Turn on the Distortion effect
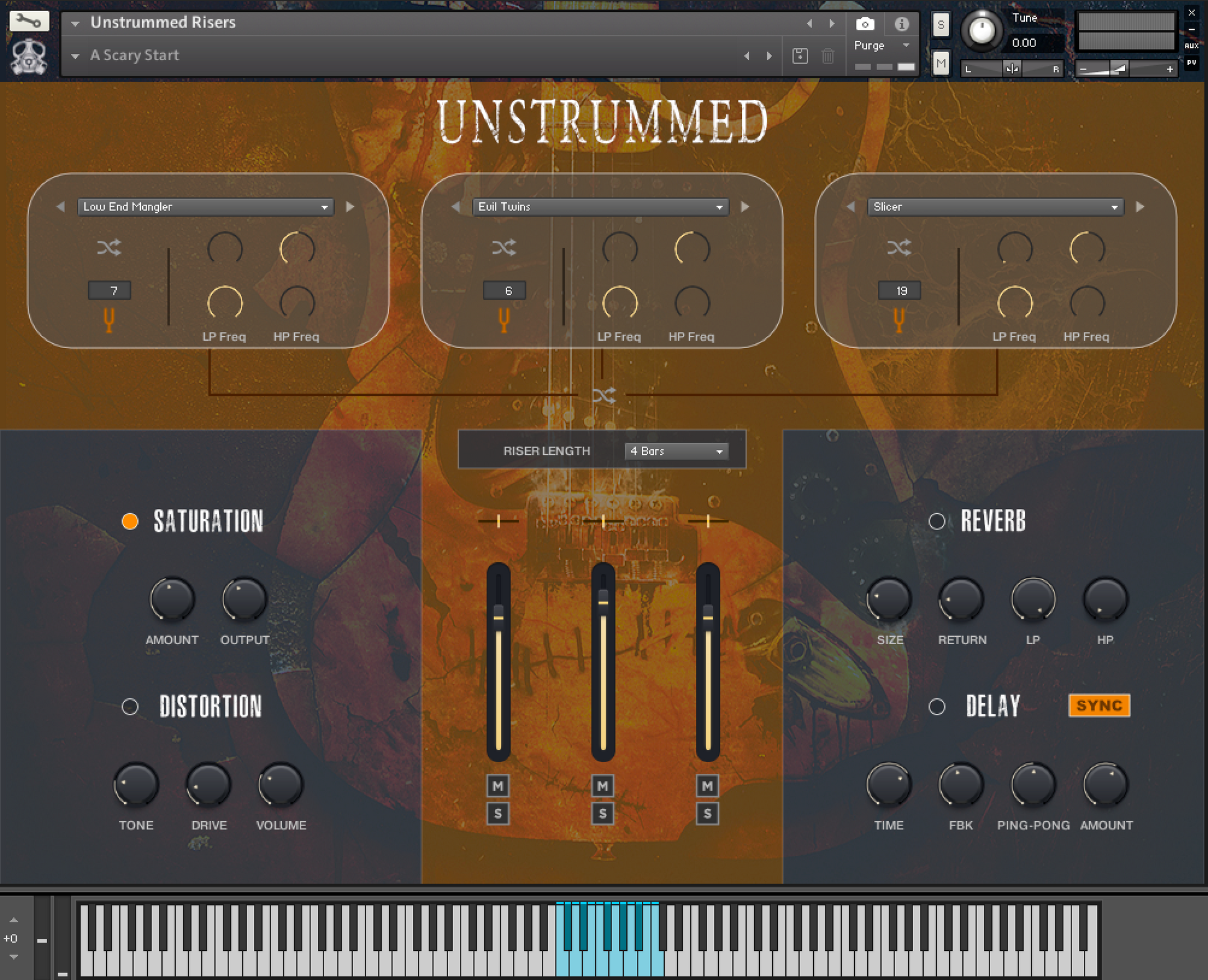The image size is (1208, 980). (x=130, y=706)
